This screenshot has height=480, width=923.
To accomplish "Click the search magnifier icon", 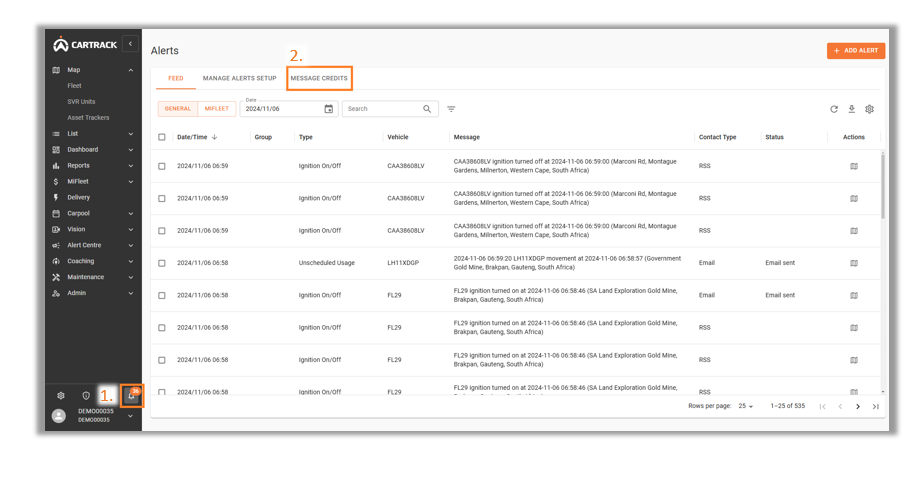I will 427,109.
